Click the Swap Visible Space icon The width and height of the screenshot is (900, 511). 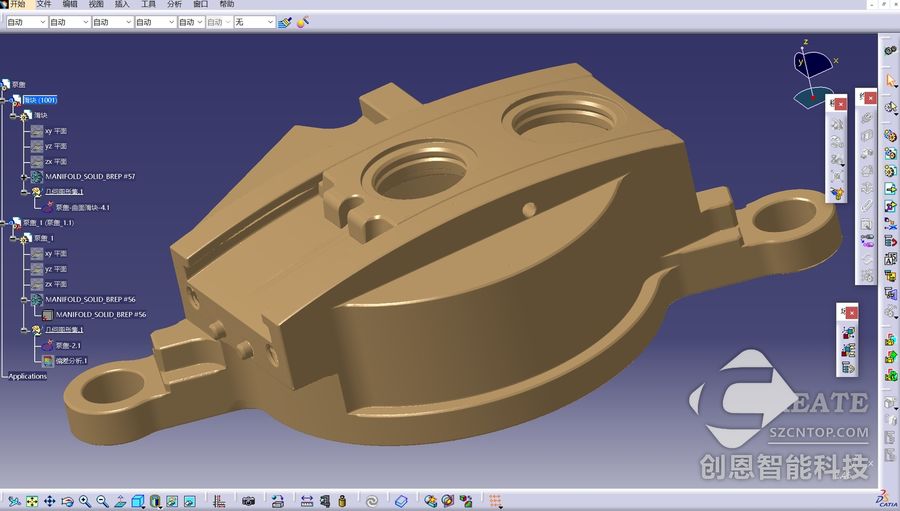point(189,501)
